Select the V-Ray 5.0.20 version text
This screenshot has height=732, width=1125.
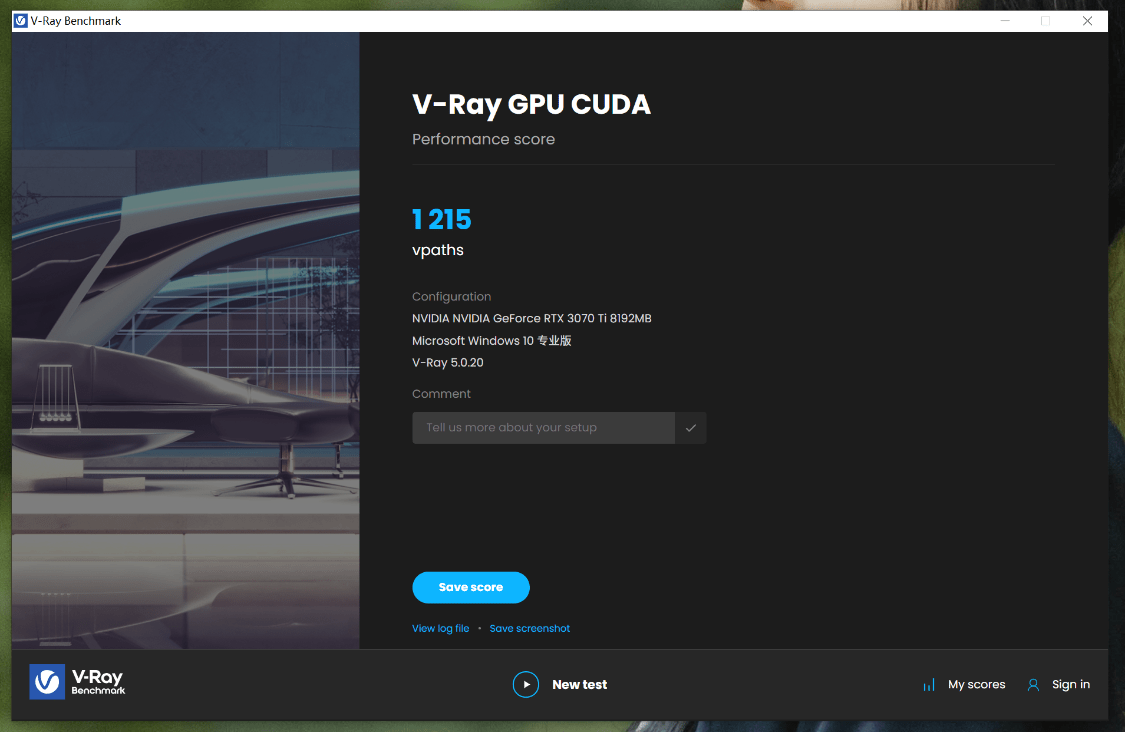click(x=448, y=363)
